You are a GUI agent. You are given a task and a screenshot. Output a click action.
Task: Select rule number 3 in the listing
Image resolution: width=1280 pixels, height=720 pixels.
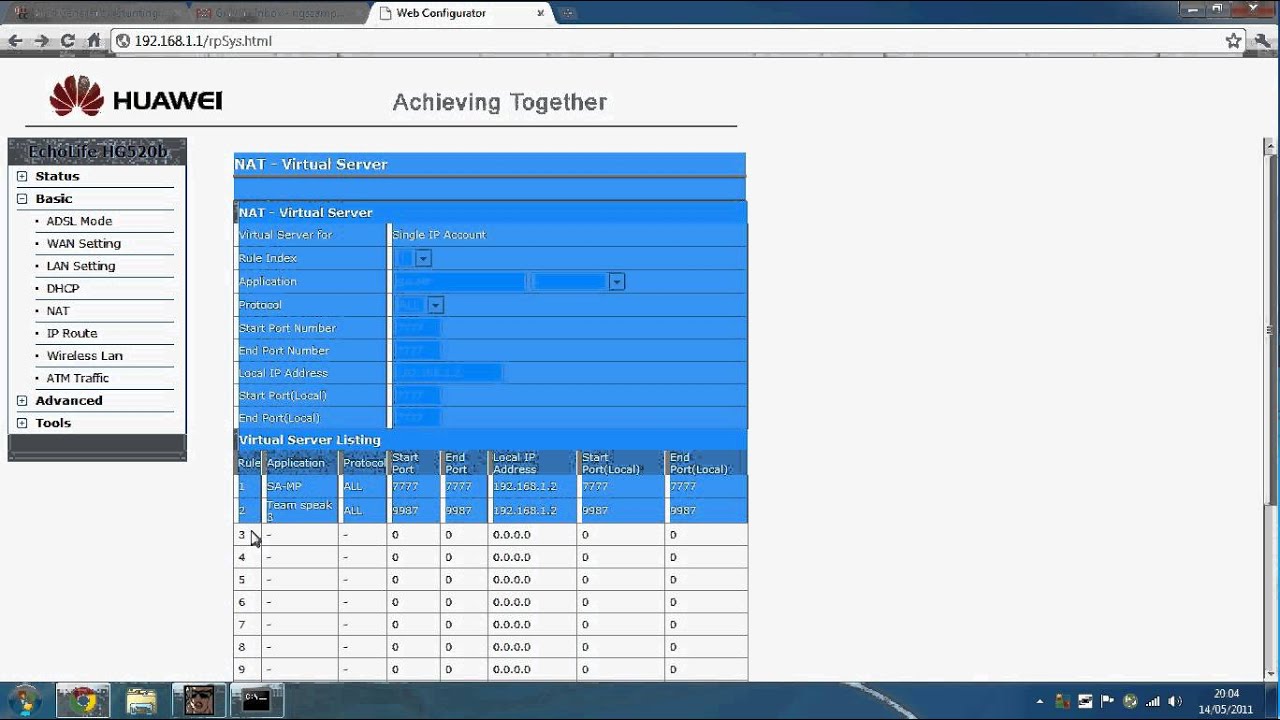point(242,535)
